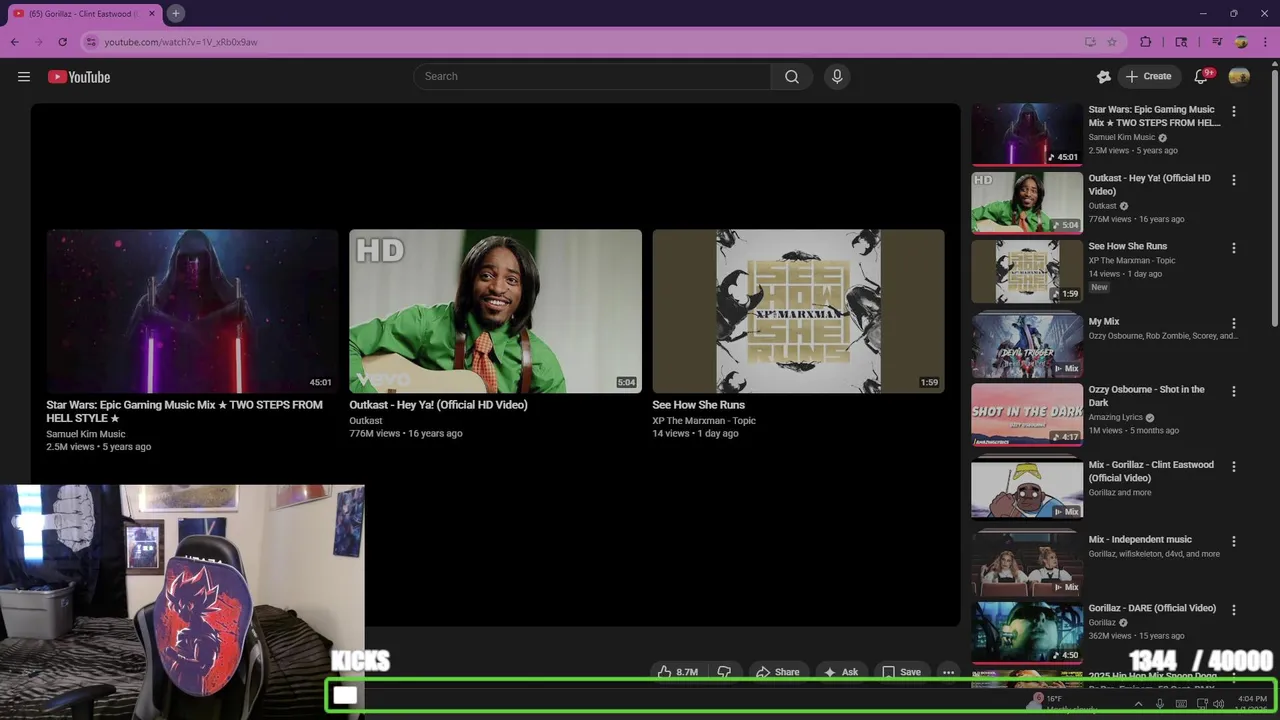Play Outkast Hey Ya endscreen thumbnail
The width and height of the screenshot is (1280, 720).
pos(495,311)
